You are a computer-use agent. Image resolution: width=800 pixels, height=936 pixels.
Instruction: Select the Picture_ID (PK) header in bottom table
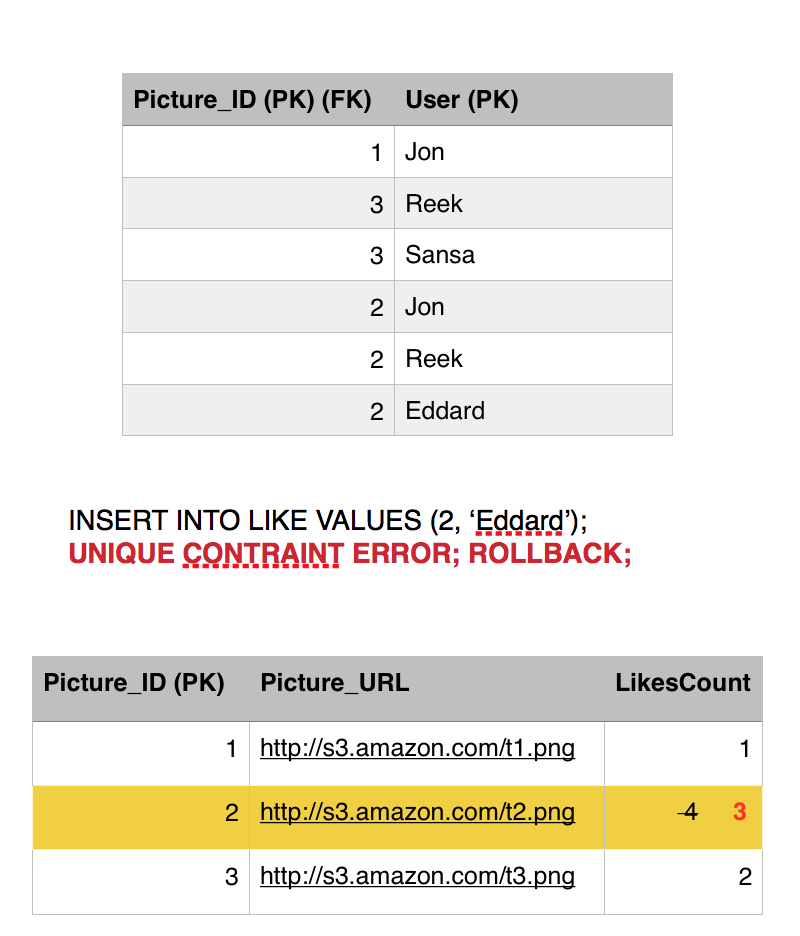[x=134, y=683]
